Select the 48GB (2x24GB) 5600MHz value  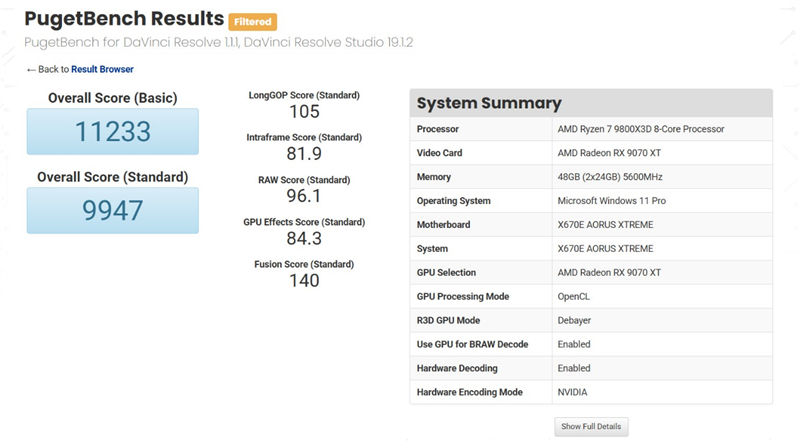click(610, 177)
